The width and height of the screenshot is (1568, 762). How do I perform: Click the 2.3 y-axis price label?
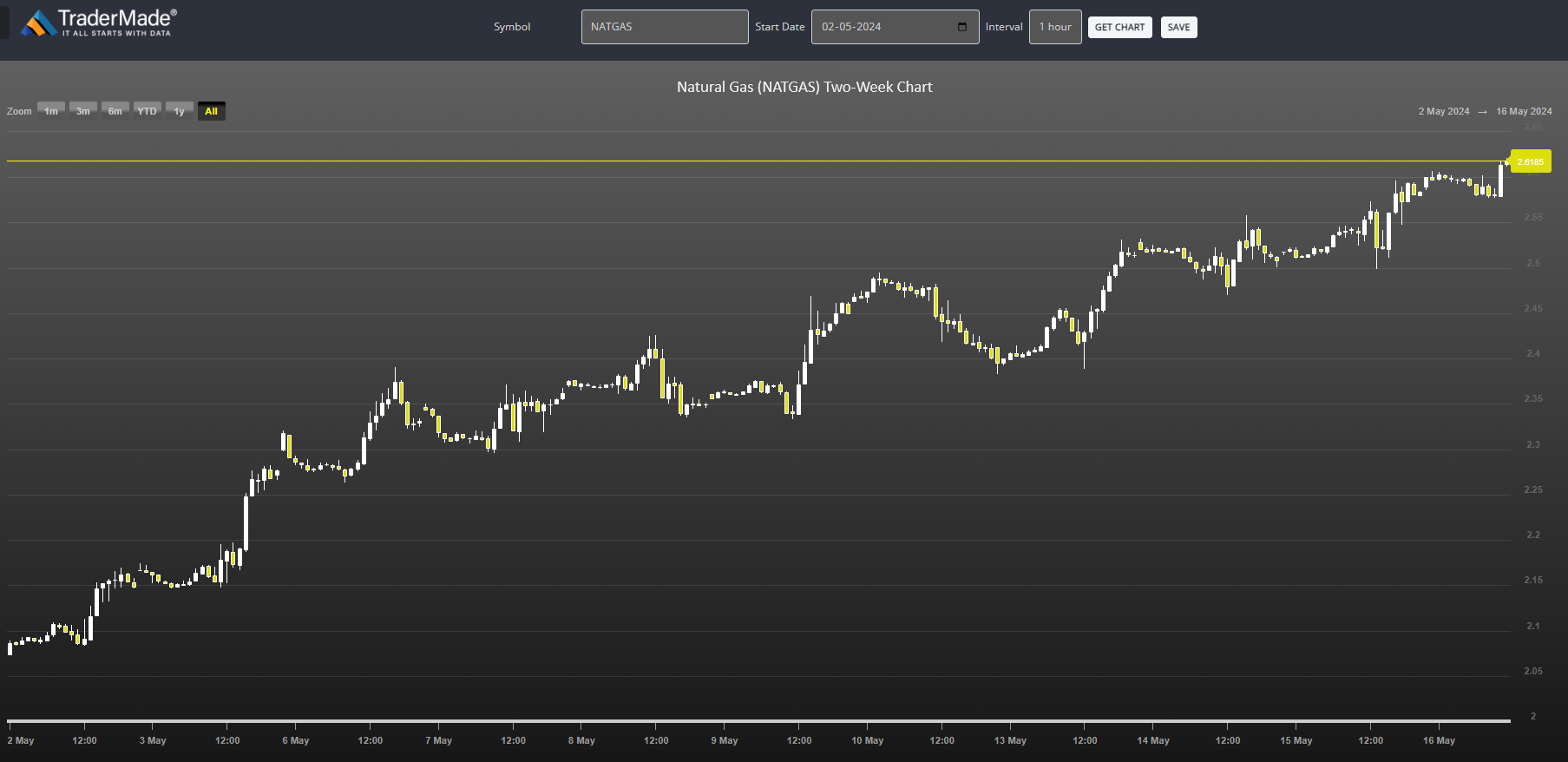[x=1533, y=444]
